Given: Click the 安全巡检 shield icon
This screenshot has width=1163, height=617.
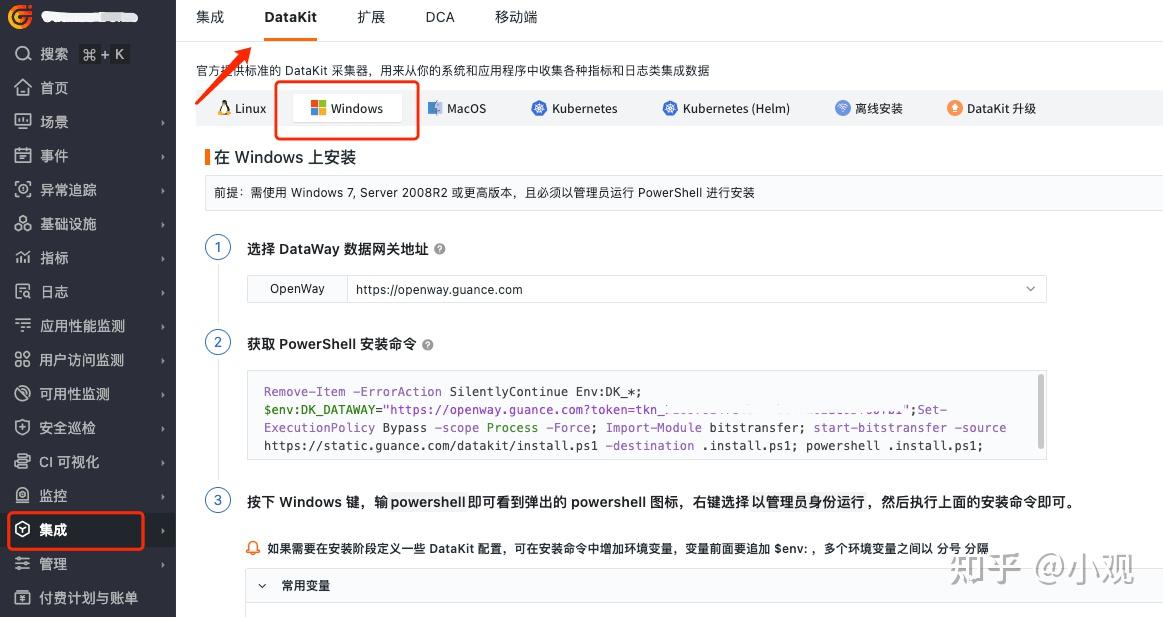Looking at the screenshot, I should (23, 427).
